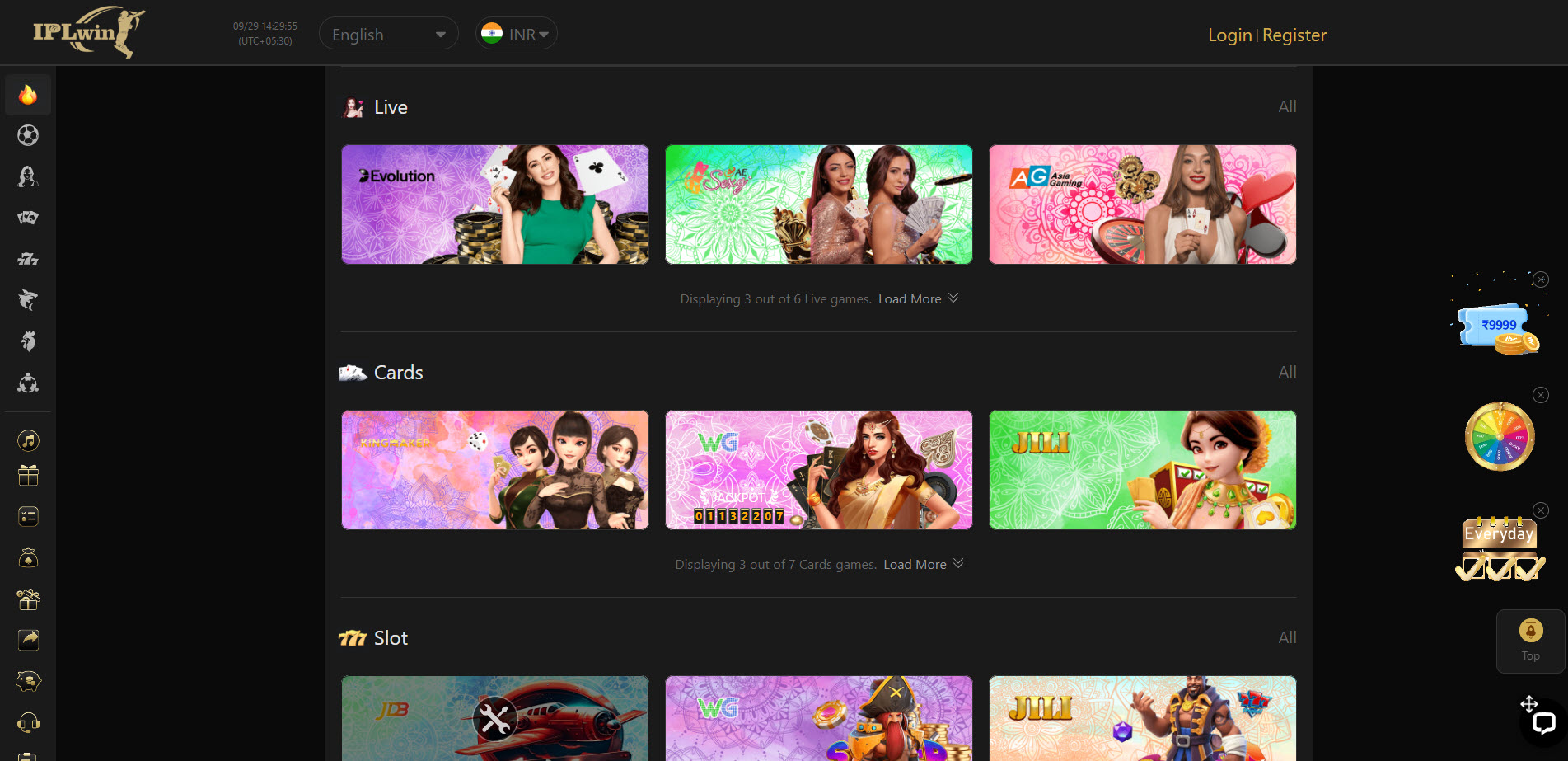Open the INR currency dropdown

(517, 34)
